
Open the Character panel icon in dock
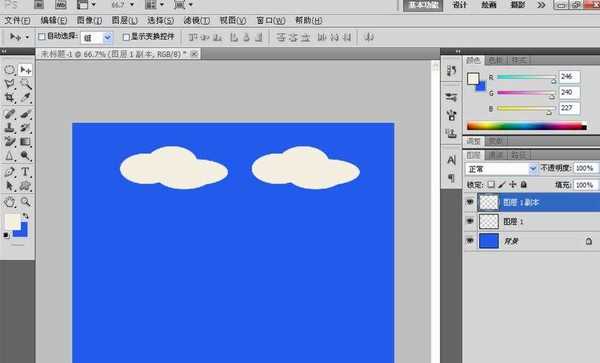pos(452,160)
